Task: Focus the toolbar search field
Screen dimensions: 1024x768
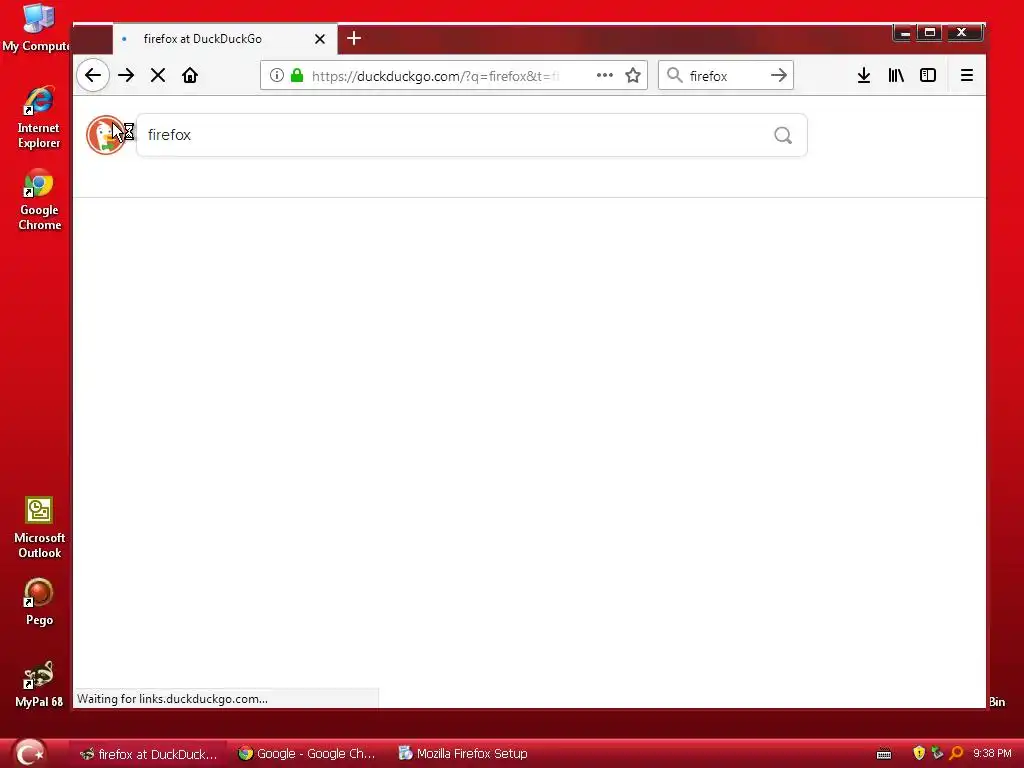Action: pyautogui.click(x=726, y=76)
